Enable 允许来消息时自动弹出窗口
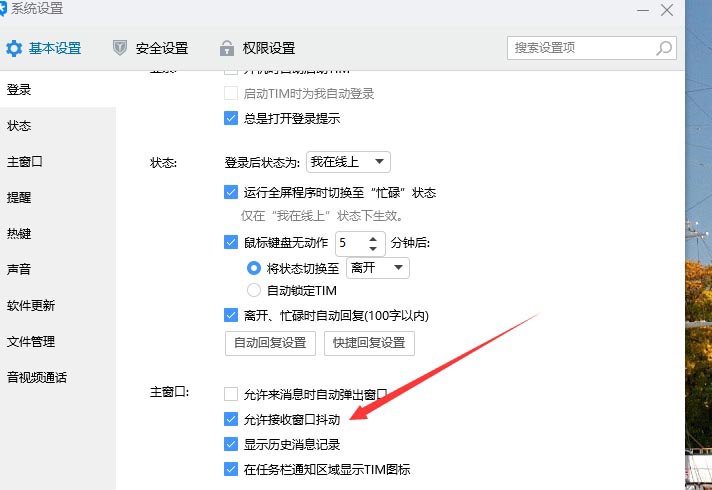 pos(231,394)
